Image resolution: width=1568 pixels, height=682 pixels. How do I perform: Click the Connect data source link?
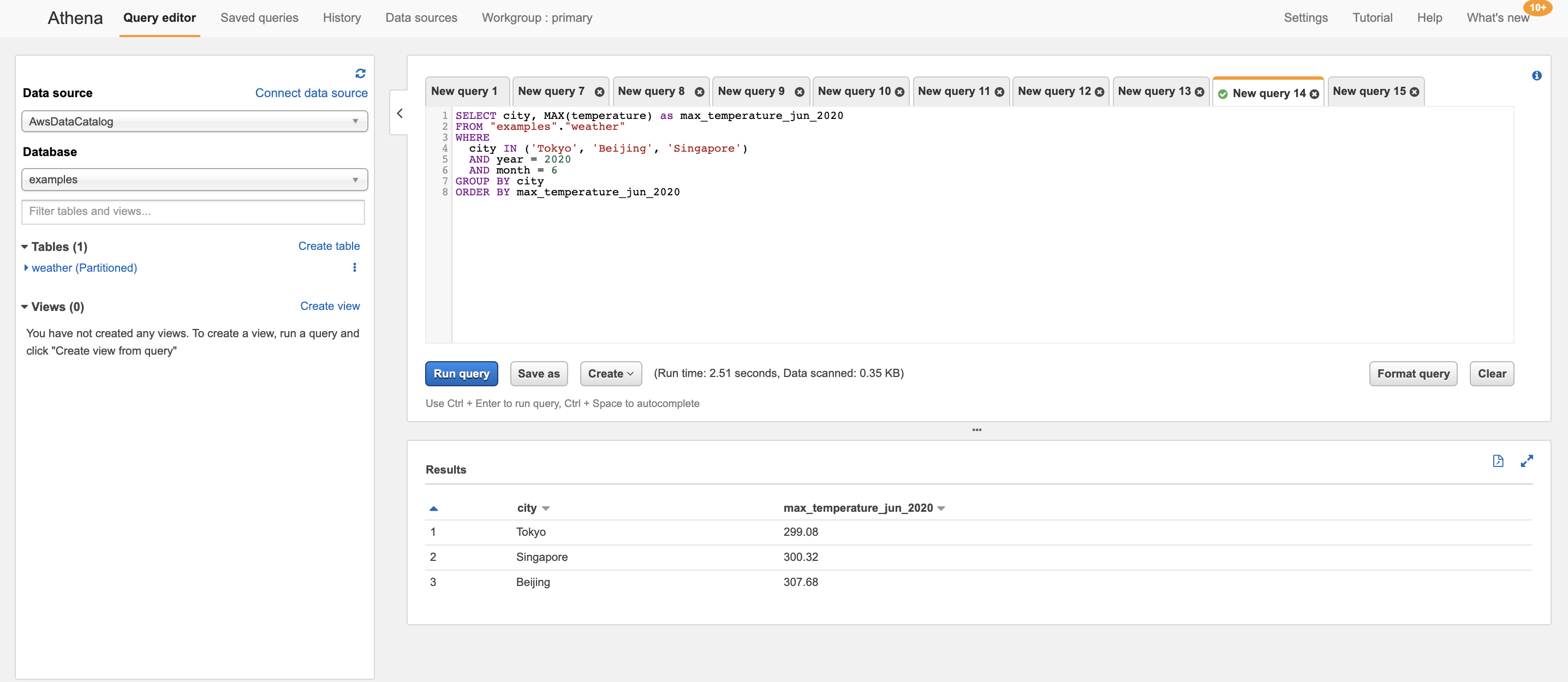tap(311, 92)
